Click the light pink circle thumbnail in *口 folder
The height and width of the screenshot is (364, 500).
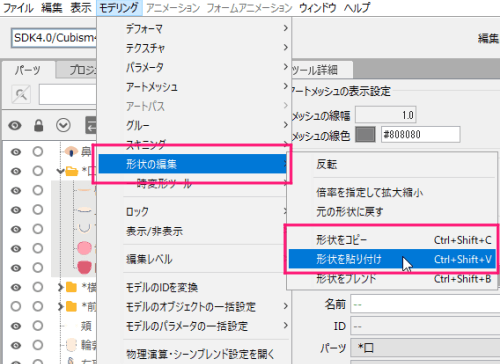(84, 248)
